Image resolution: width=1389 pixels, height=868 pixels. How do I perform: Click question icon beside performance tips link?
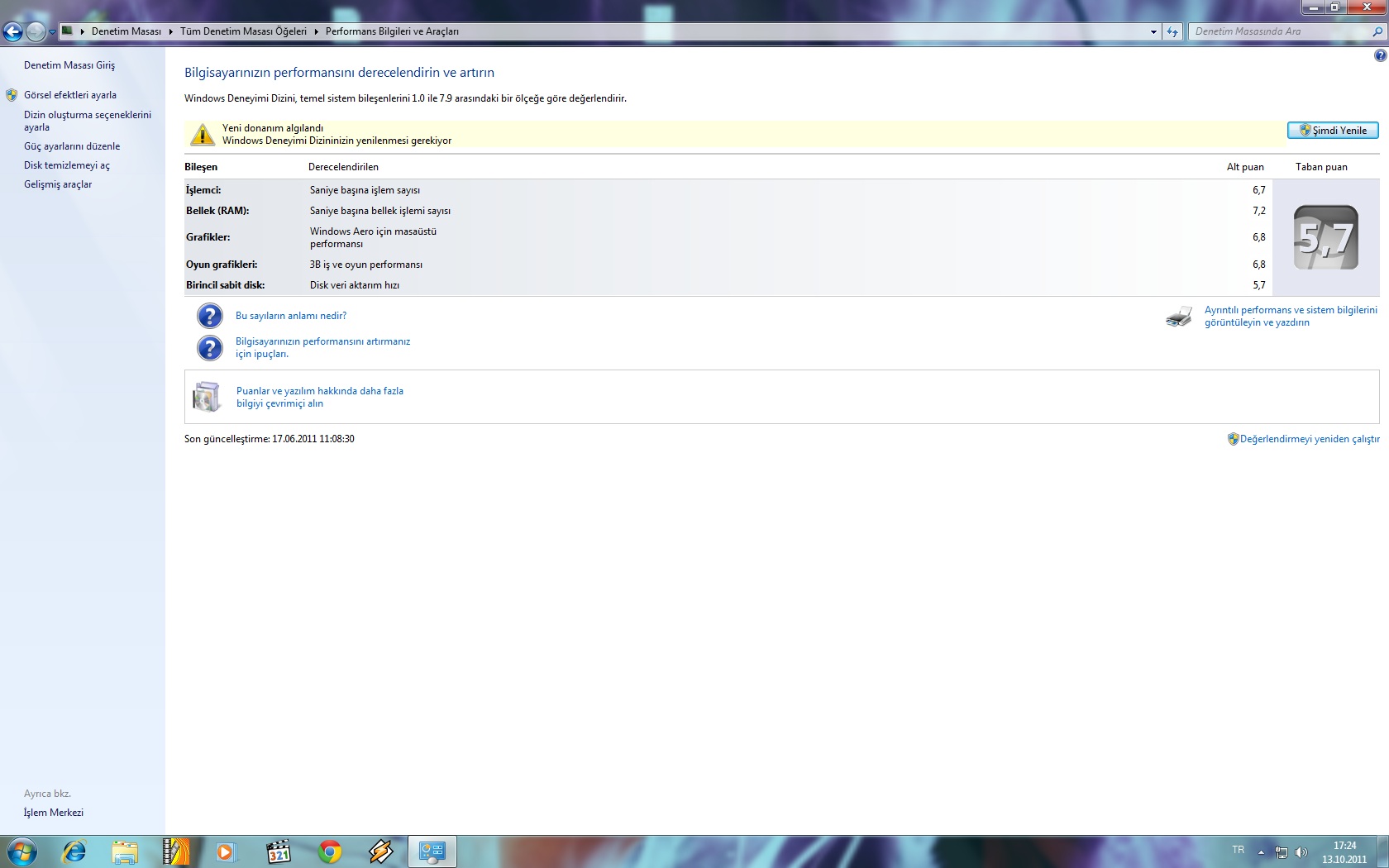click(210, 348)
